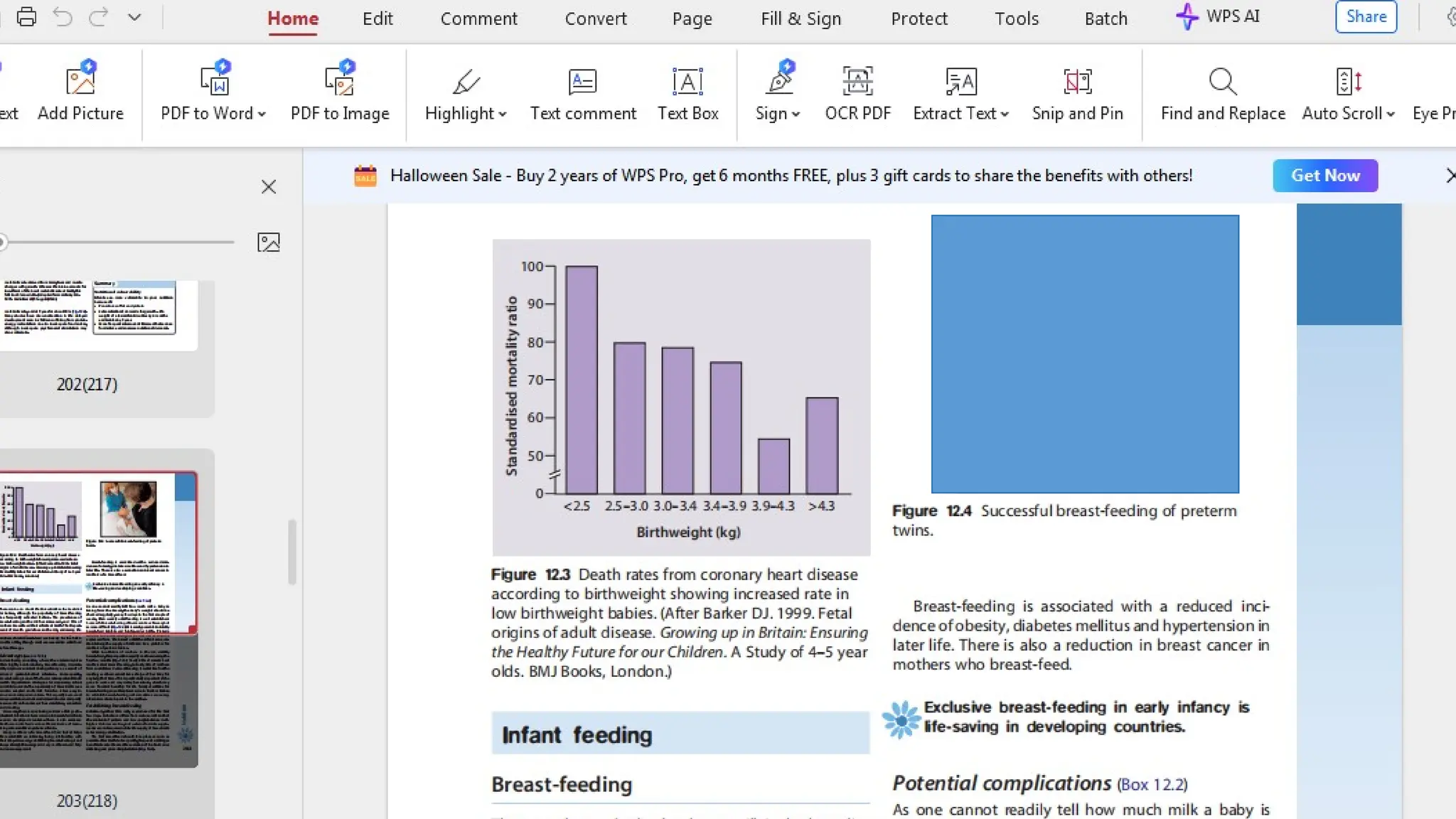Open the Extract Text dropdown
This screenshot has height=819, width=1456.
1005,114
